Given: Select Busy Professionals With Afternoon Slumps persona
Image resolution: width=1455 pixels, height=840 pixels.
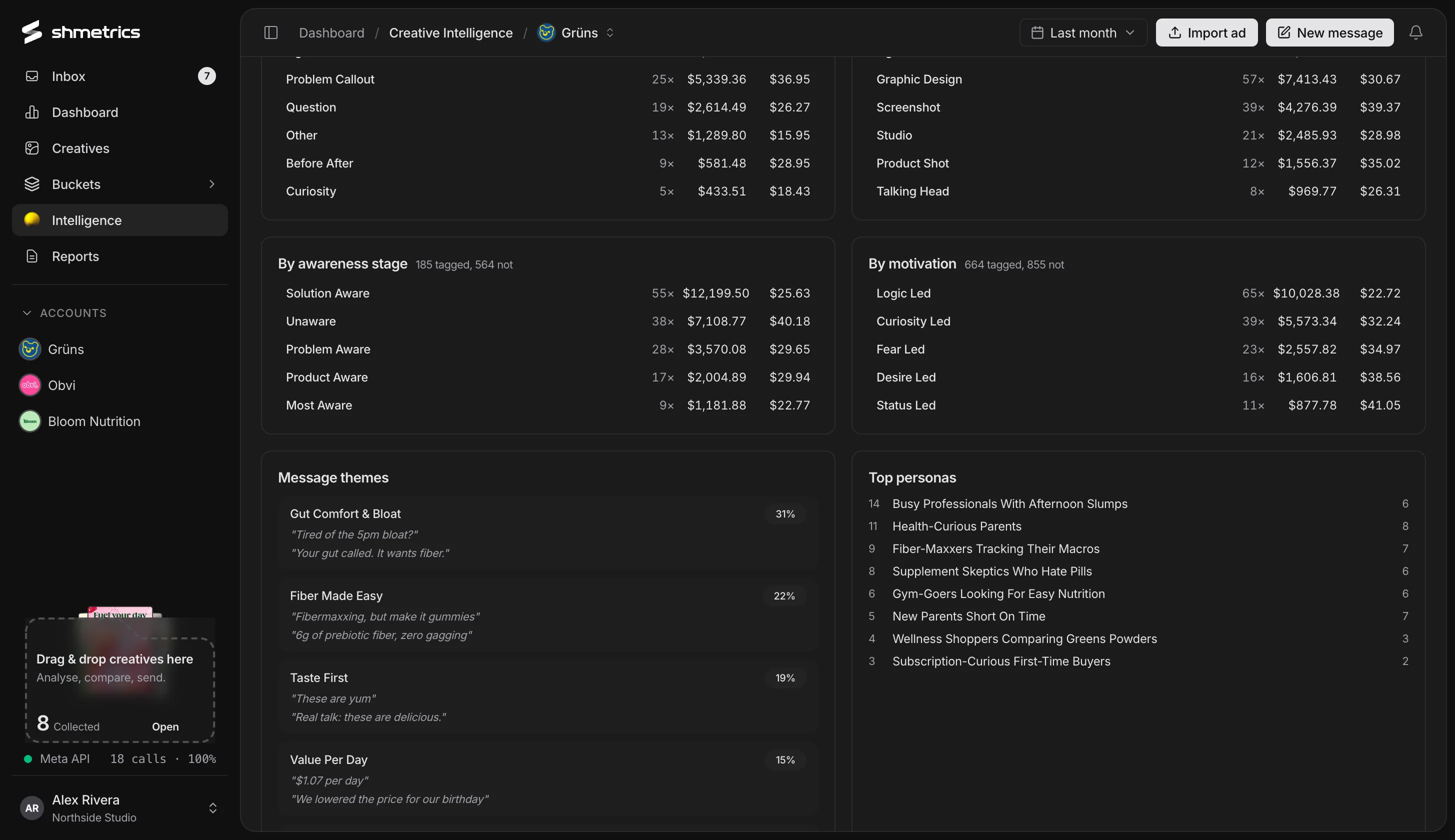Looking at the screenshot, I should 1138,503.
